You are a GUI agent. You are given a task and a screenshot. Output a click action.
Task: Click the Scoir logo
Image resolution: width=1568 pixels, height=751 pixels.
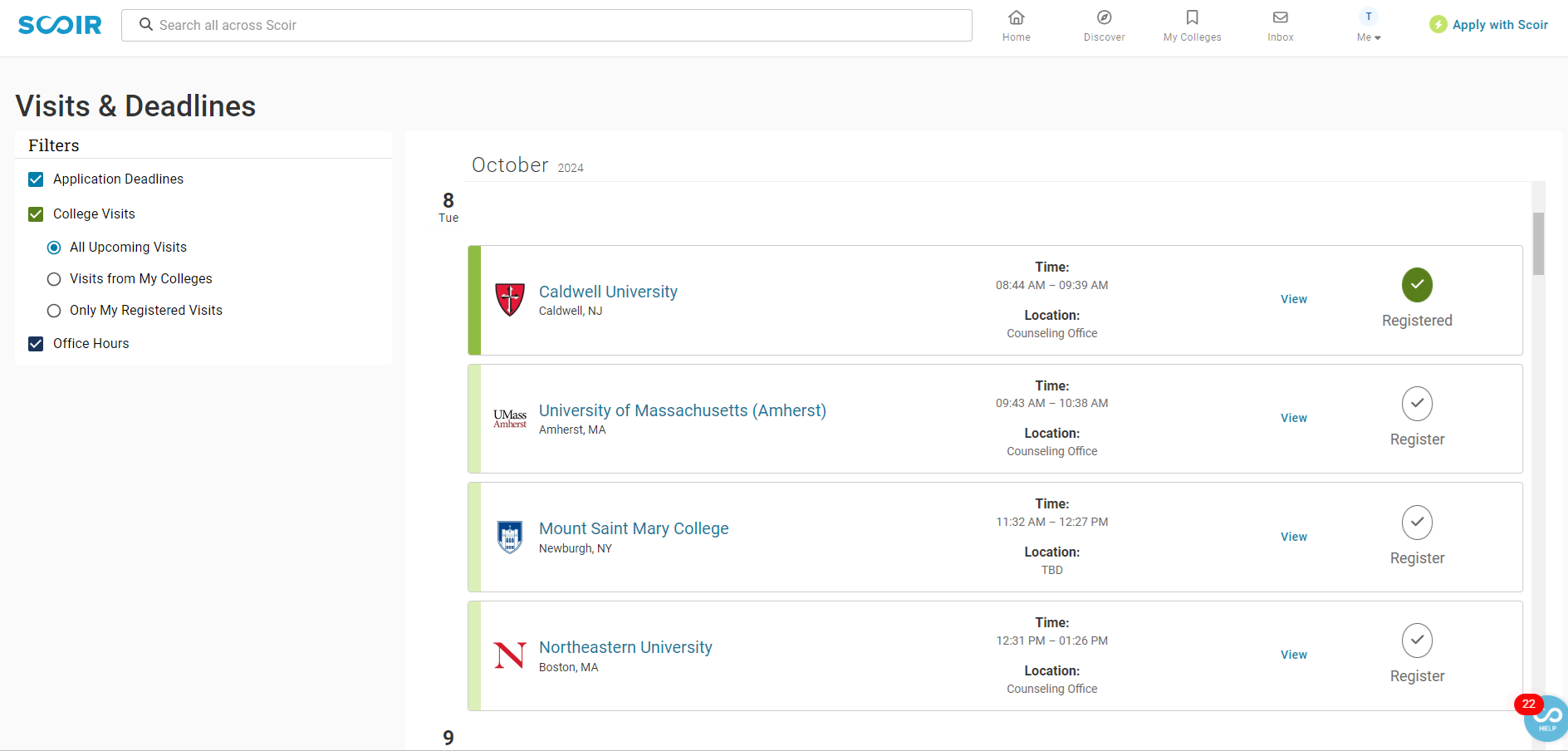click(x=60, y=25)
